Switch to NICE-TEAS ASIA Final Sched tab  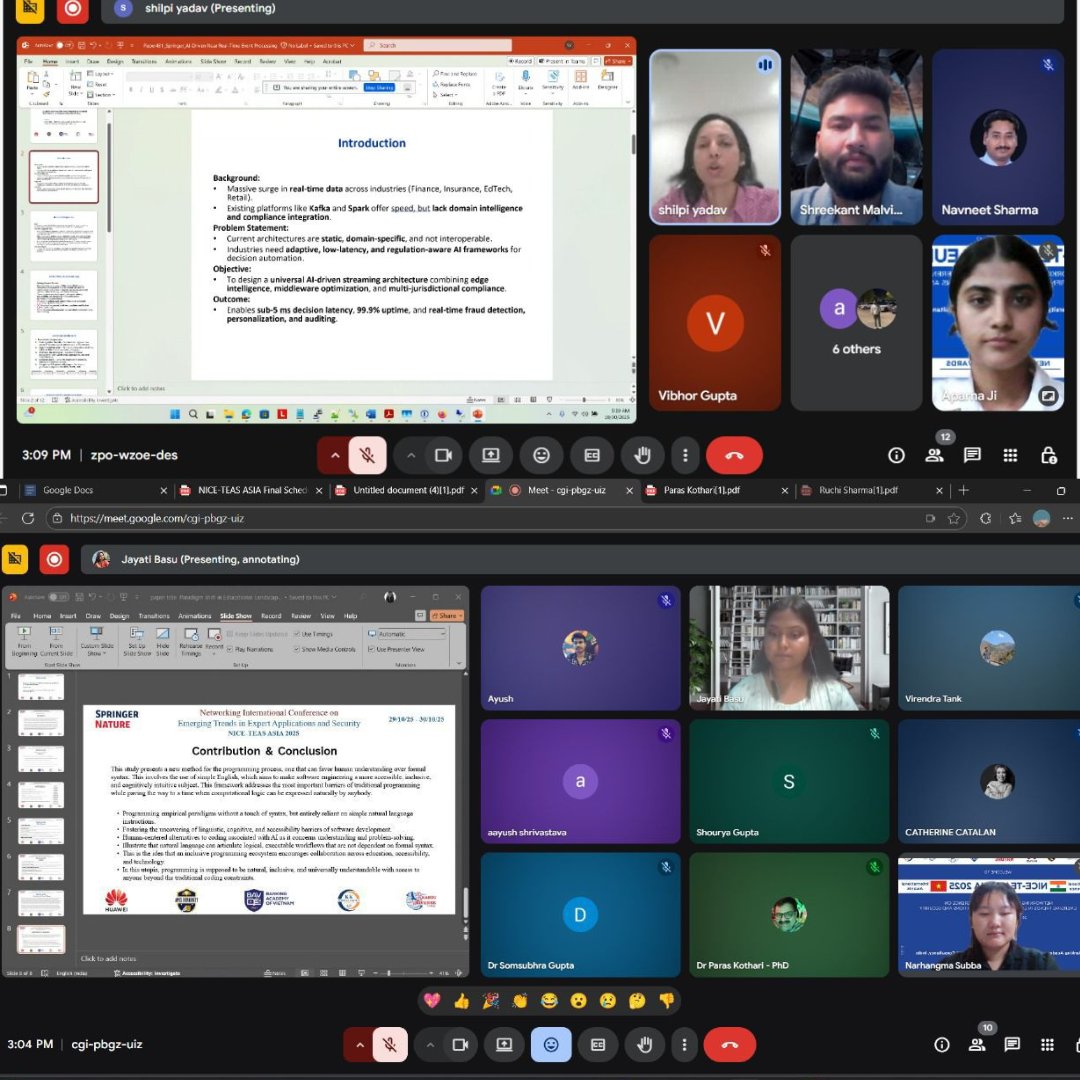coord(251,490)
